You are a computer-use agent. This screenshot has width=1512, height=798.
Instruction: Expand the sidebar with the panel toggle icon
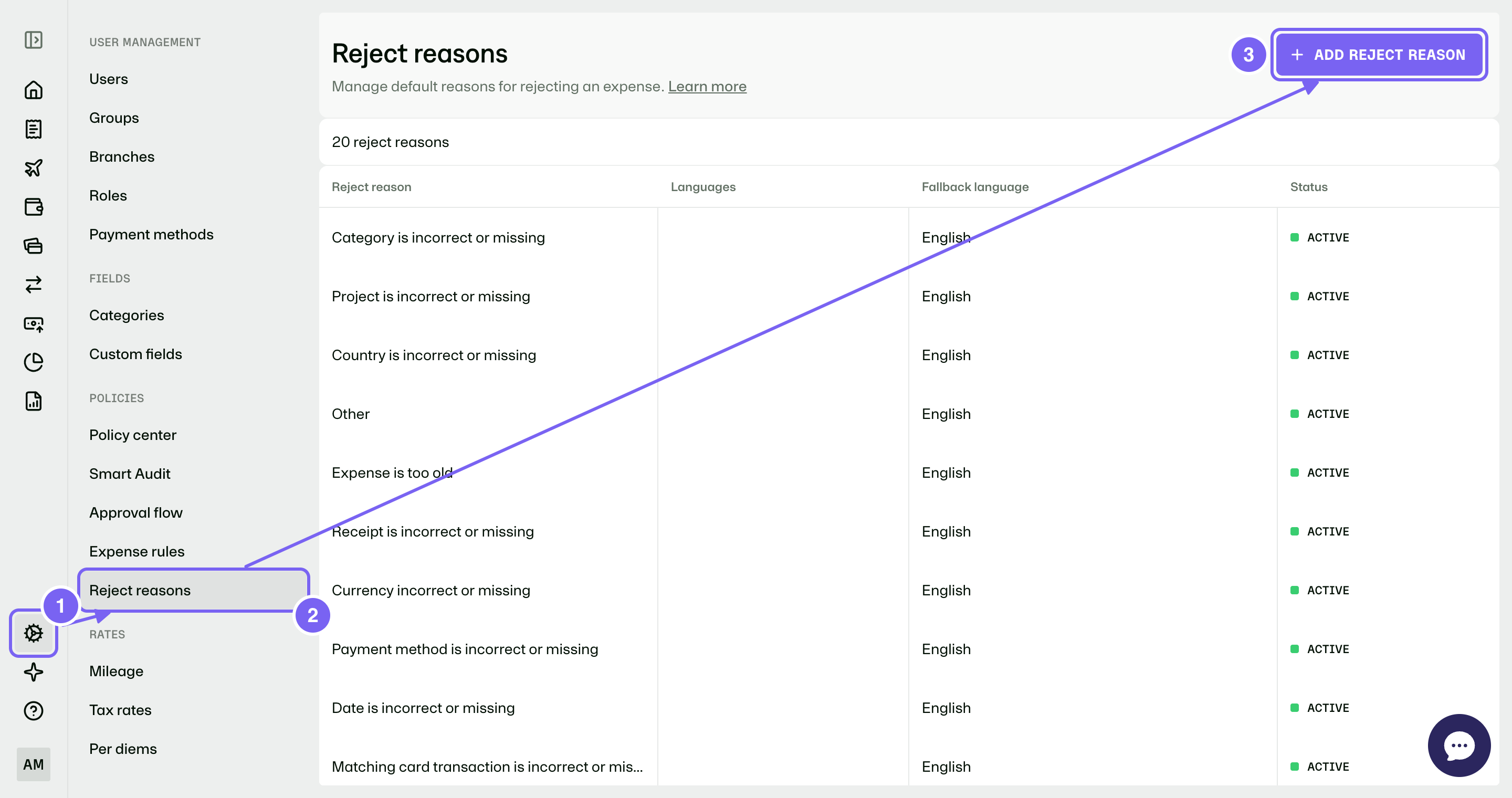[34, 40]
